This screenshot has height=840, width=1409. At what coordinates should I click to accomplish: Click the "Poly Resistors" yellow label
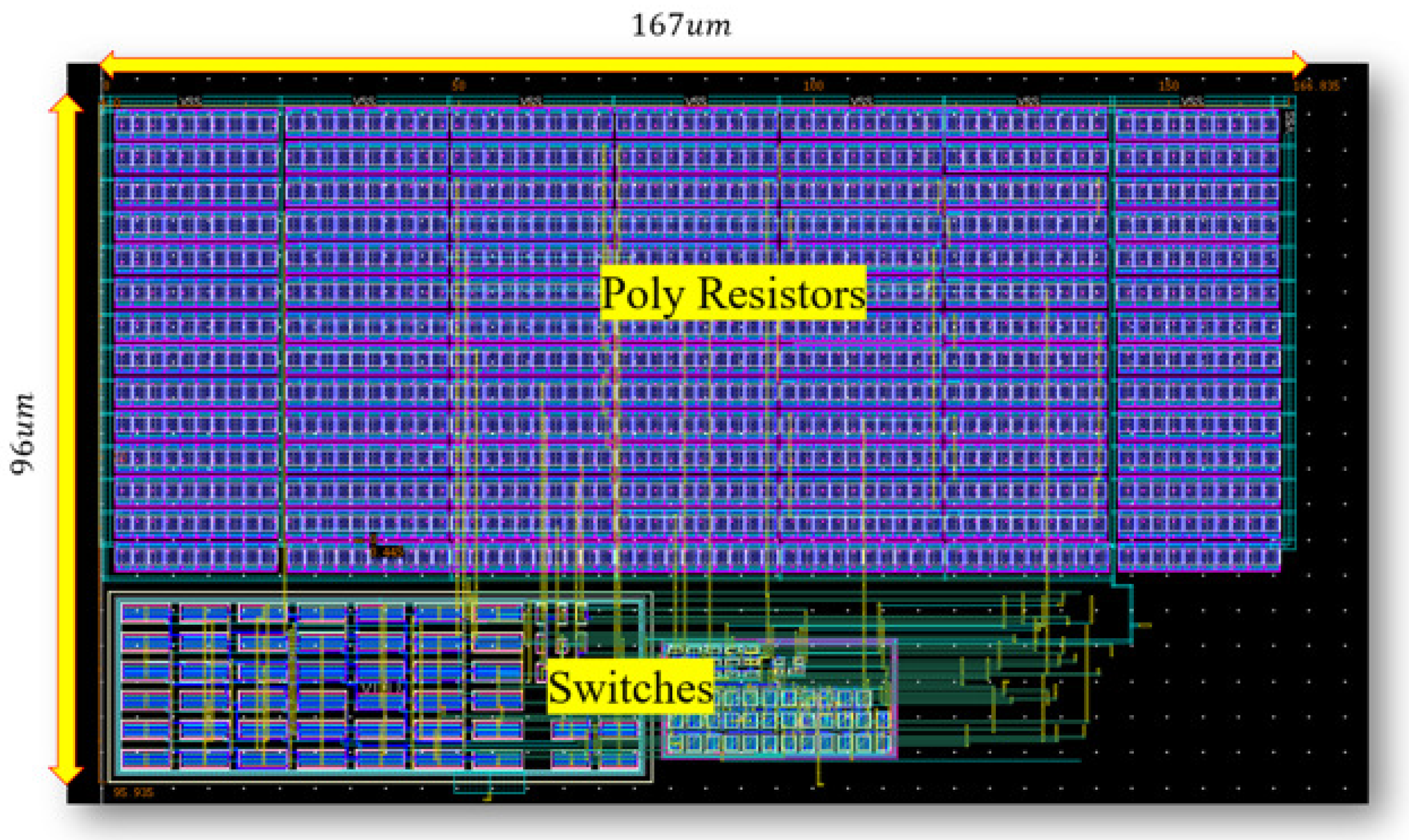(x=733, y=293)
